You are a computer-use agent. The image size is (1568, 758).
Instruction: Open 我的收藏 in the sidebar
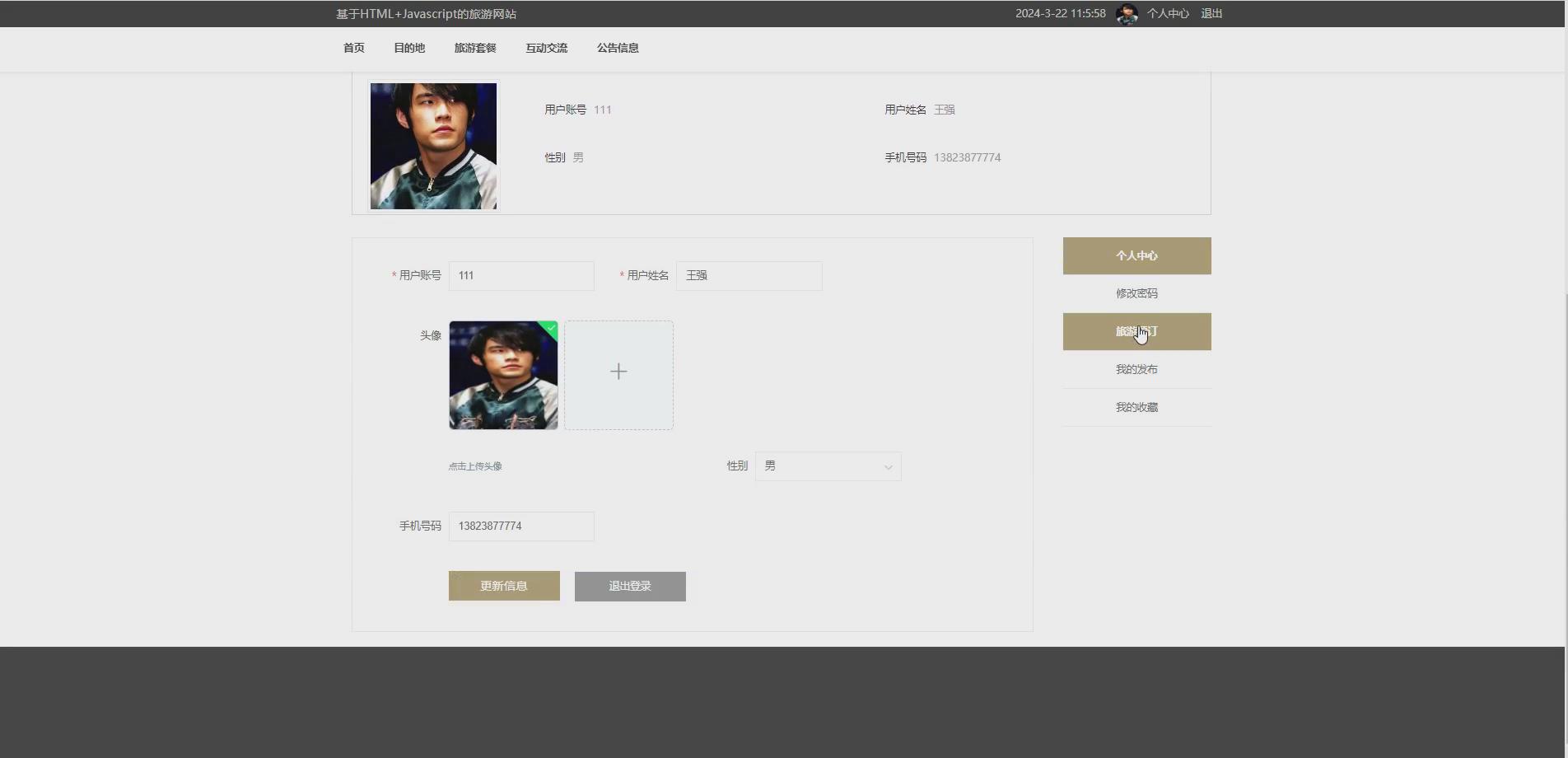coord(1136,406)
